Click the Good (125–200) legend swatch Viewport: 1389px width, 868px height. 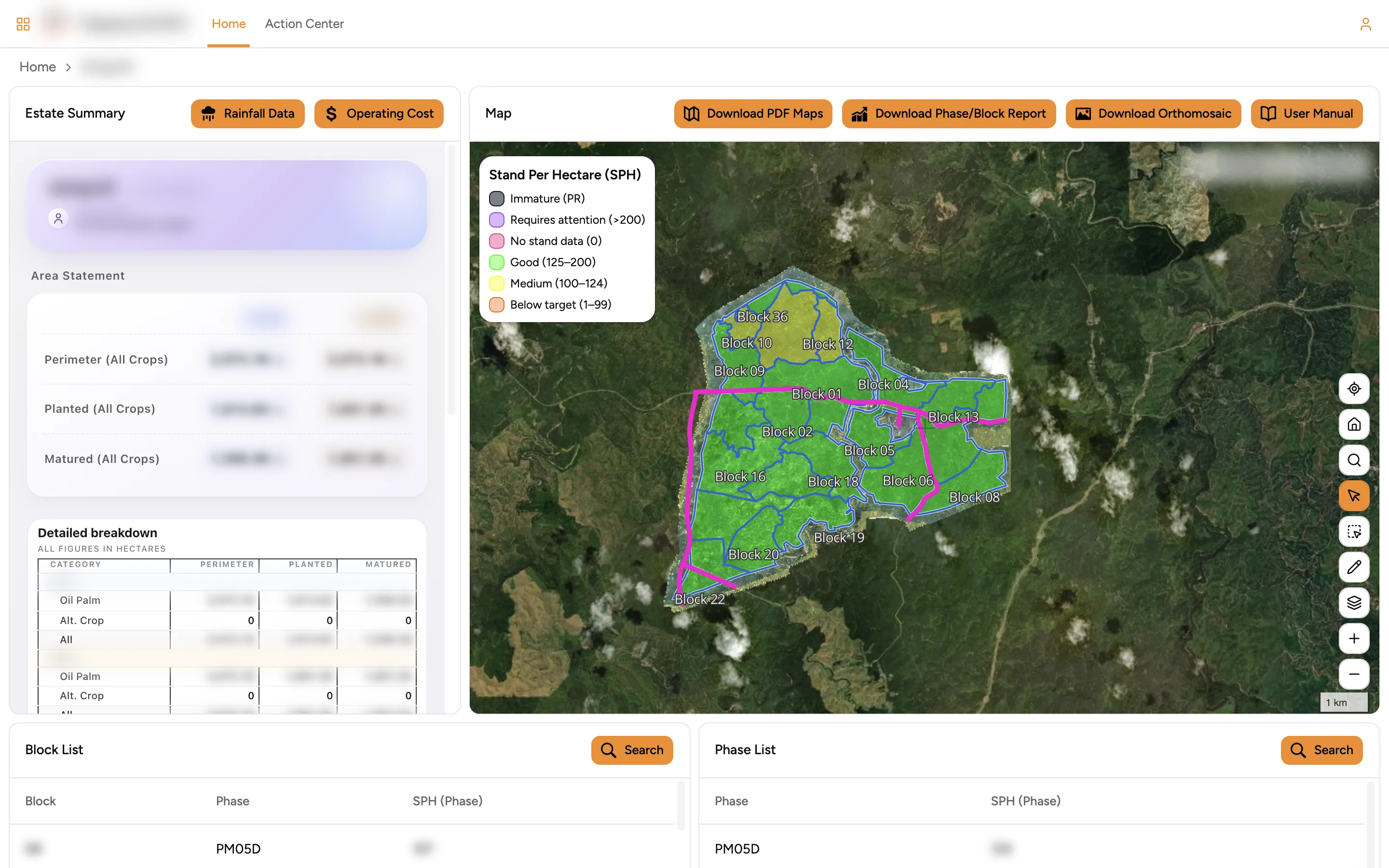(x=496, y=262)
